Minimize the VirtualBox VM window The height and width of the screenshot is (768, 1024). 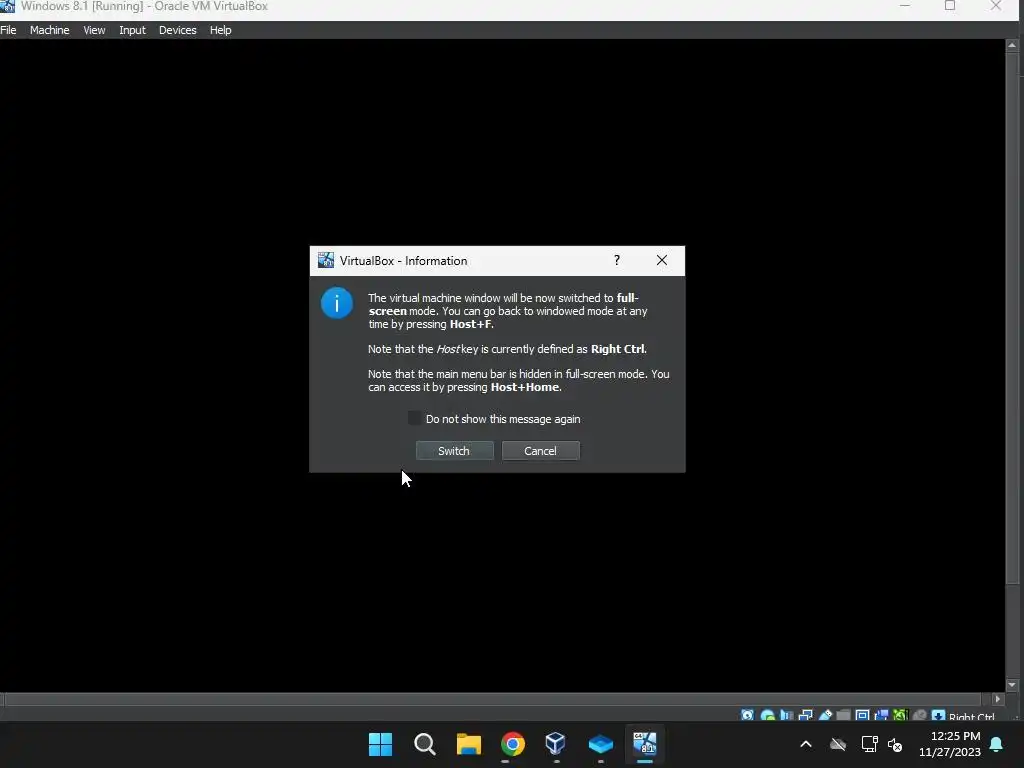pyautogui.click(x=904, y=6)
